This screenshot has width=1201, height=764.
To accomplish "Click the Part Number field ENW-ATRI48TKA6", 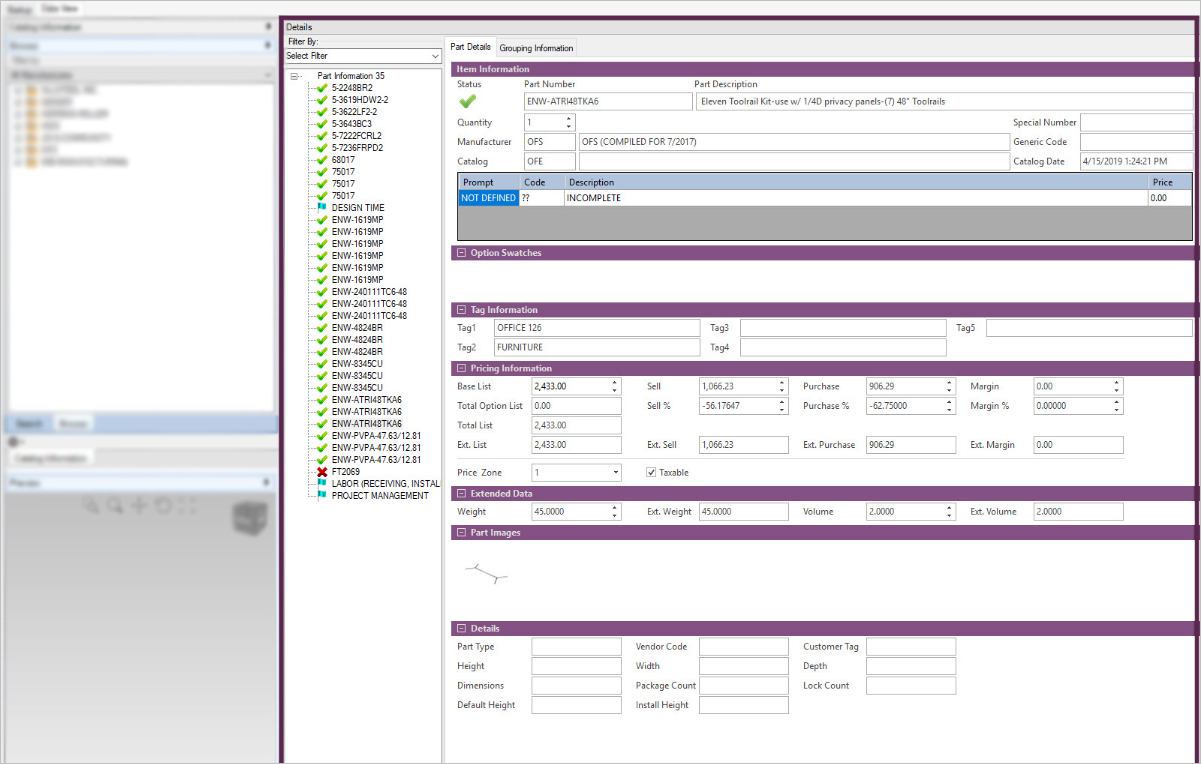I will pyautogui.click(x=608, y=101).
